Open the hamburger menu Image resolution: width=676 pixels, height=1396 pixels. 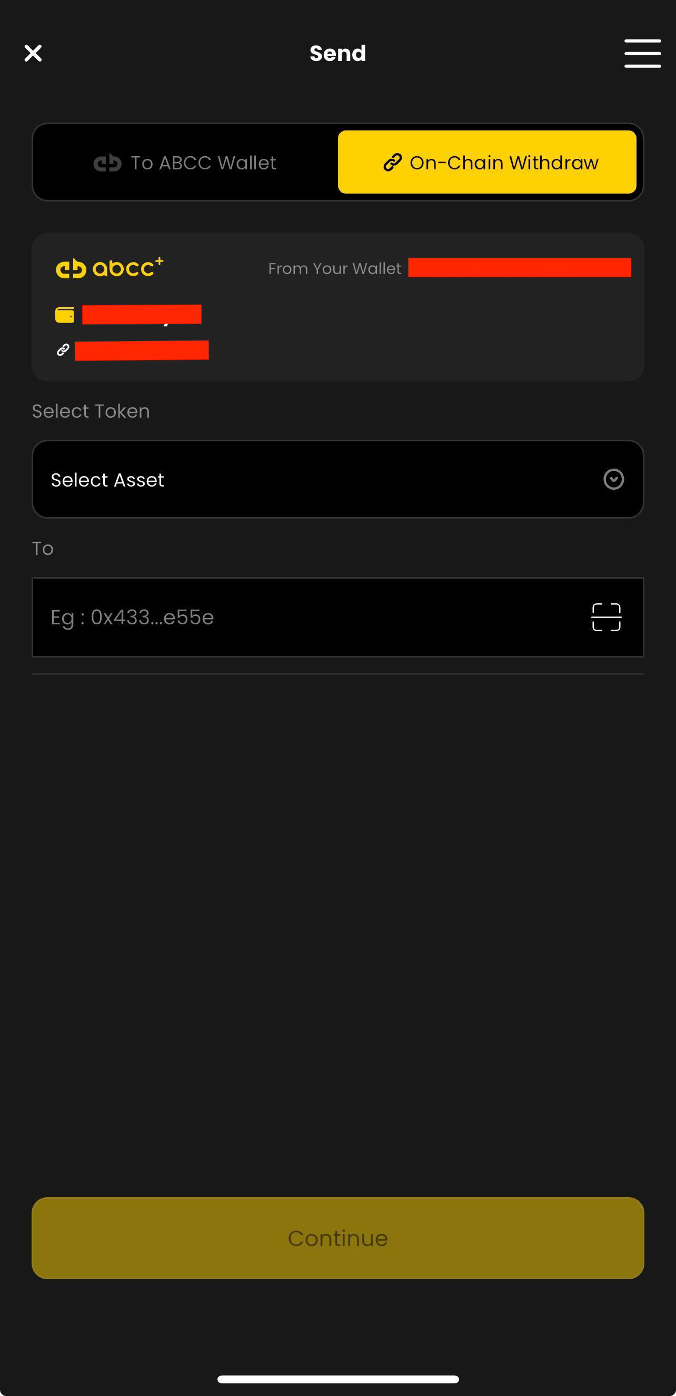click(x=642, y=53)
